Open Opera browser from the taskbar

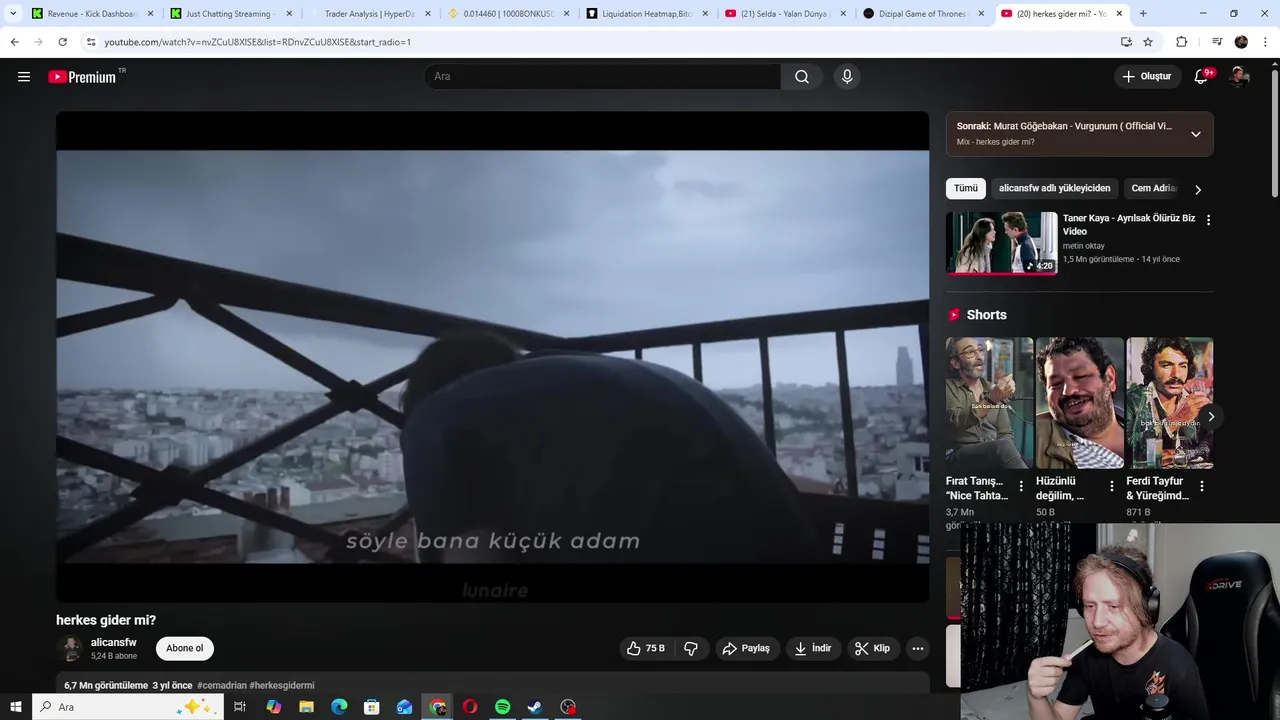(x=470, y=707)
